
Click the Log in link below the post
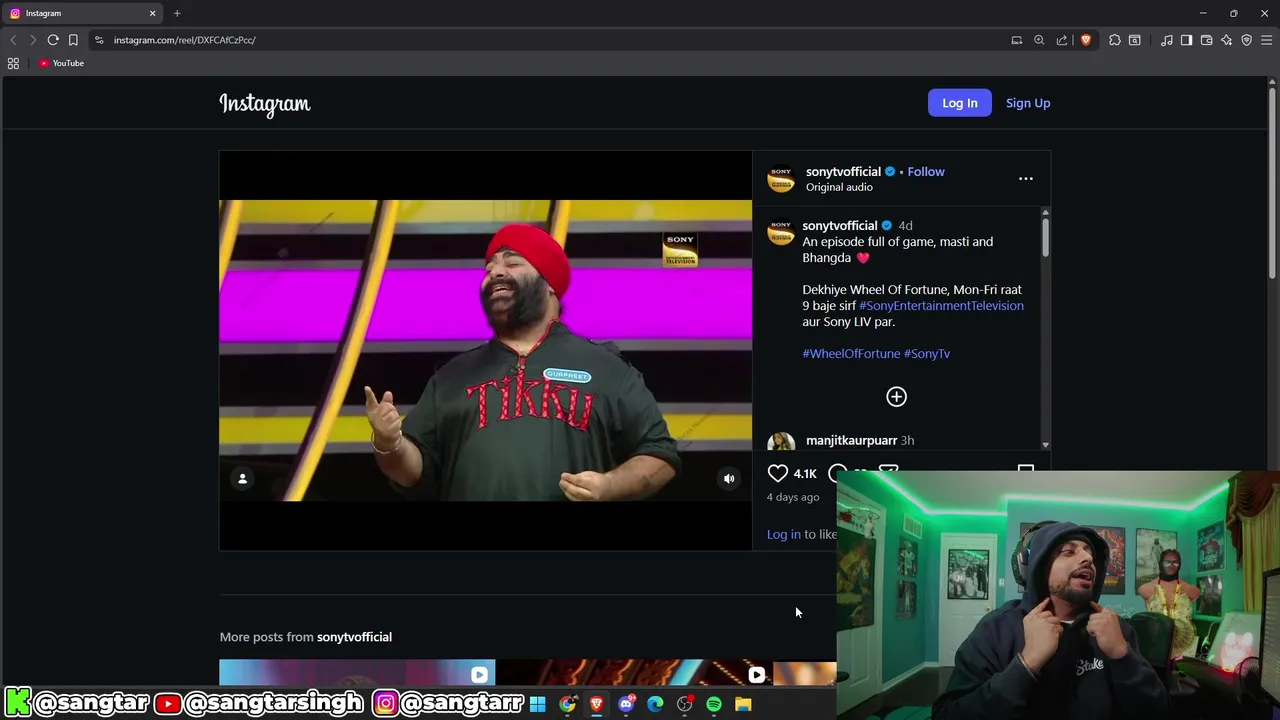[784, 534]
